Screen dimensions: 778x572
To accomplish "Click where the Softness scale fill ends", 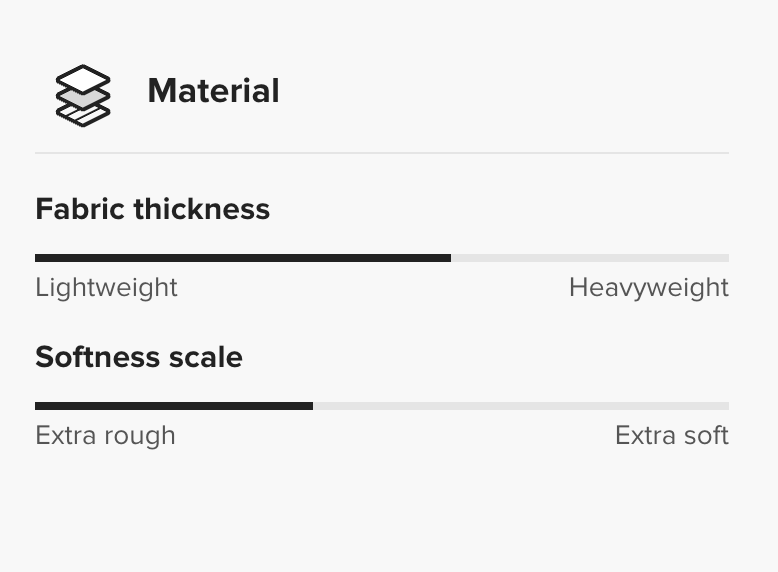I will 312,406.
